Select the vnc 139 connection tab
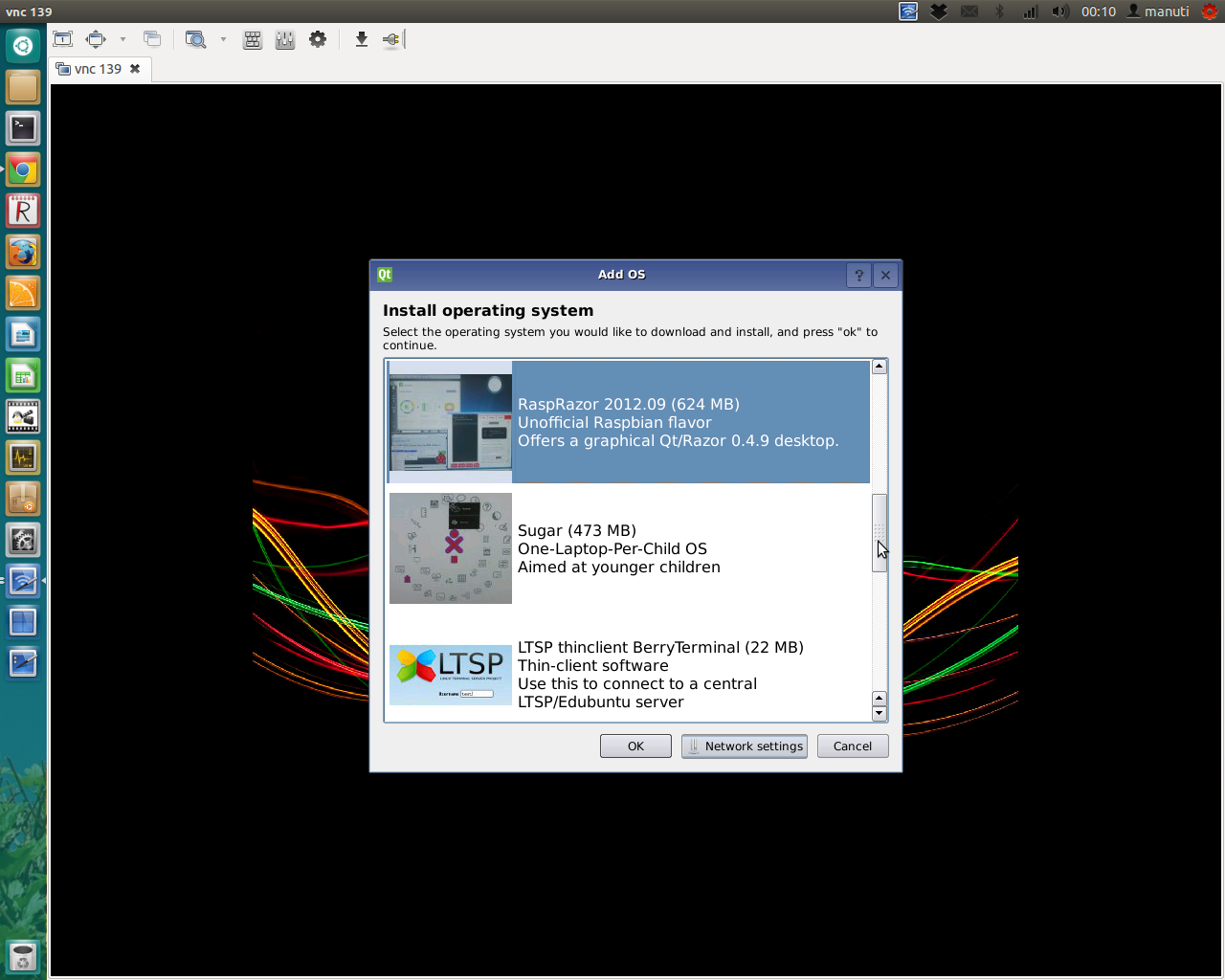This screenshot has height=980, width=1225. tap(89, 69)
